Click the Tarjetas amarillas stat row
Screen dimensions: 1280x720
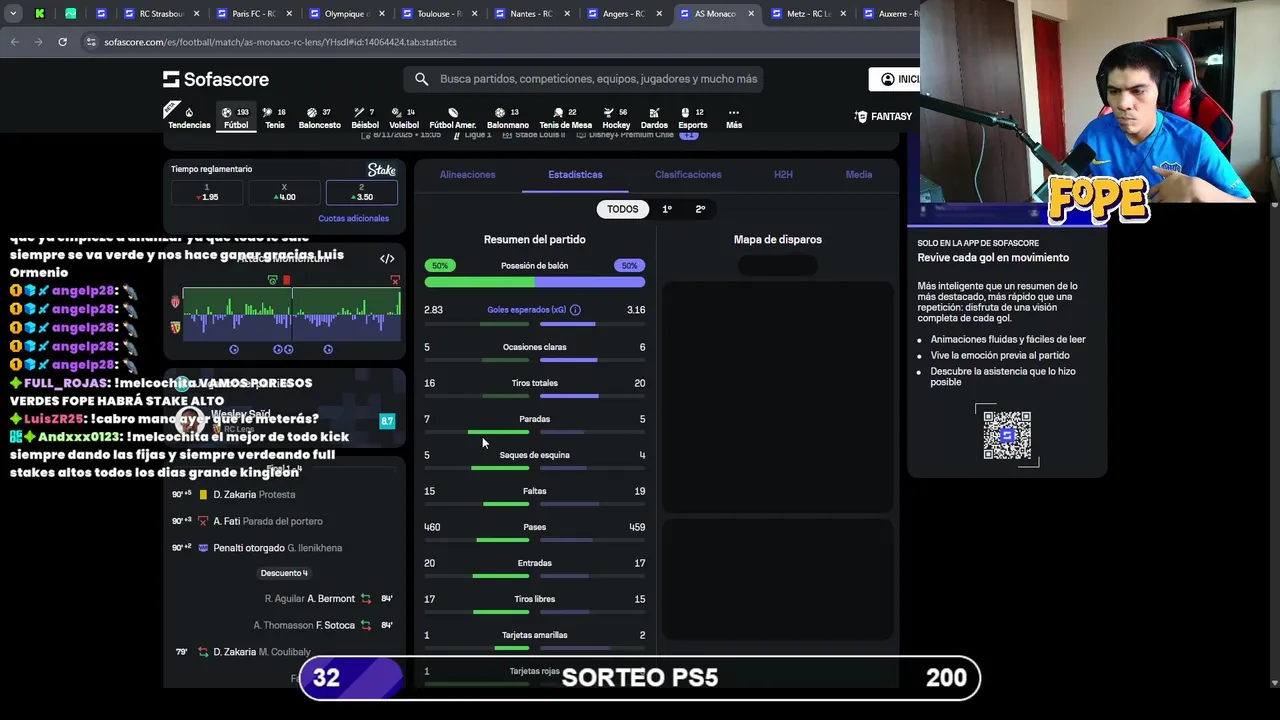point(534,639)
